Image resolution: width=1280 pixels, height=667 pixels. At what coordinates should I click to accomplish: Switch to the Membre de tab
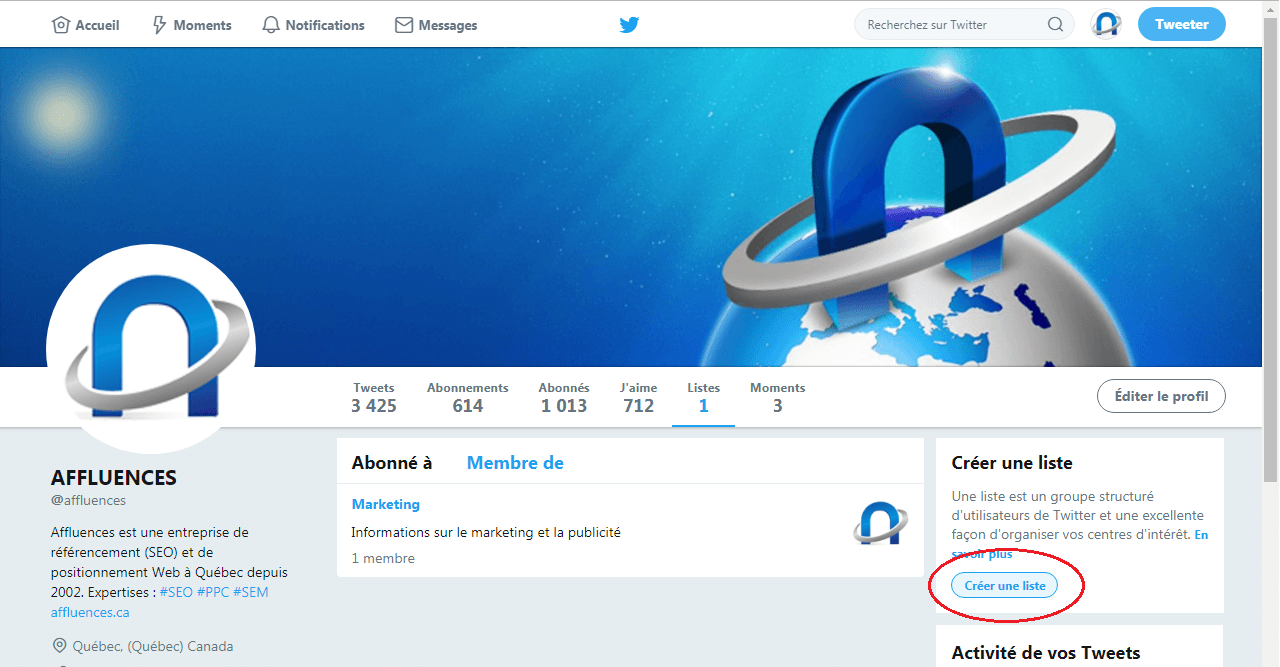pos(515,463)
